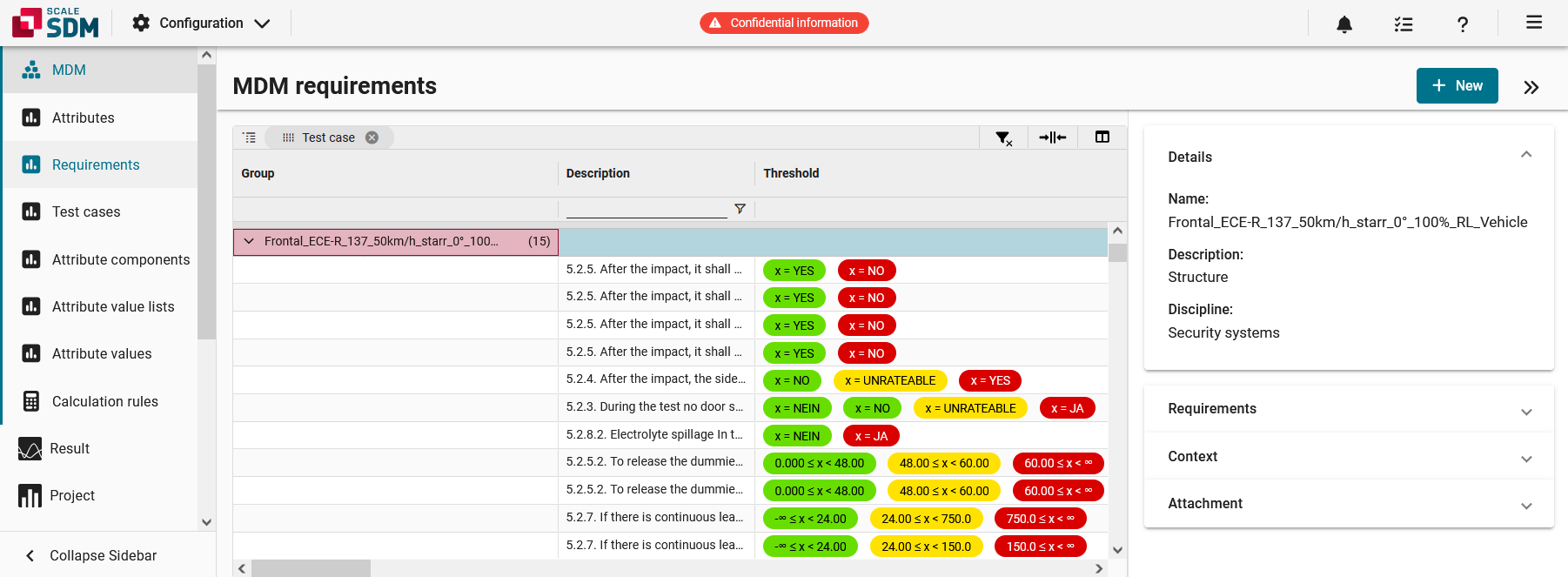Open the help question mark
This screenshot has height=577, width=1568.
click(1463, 23)
